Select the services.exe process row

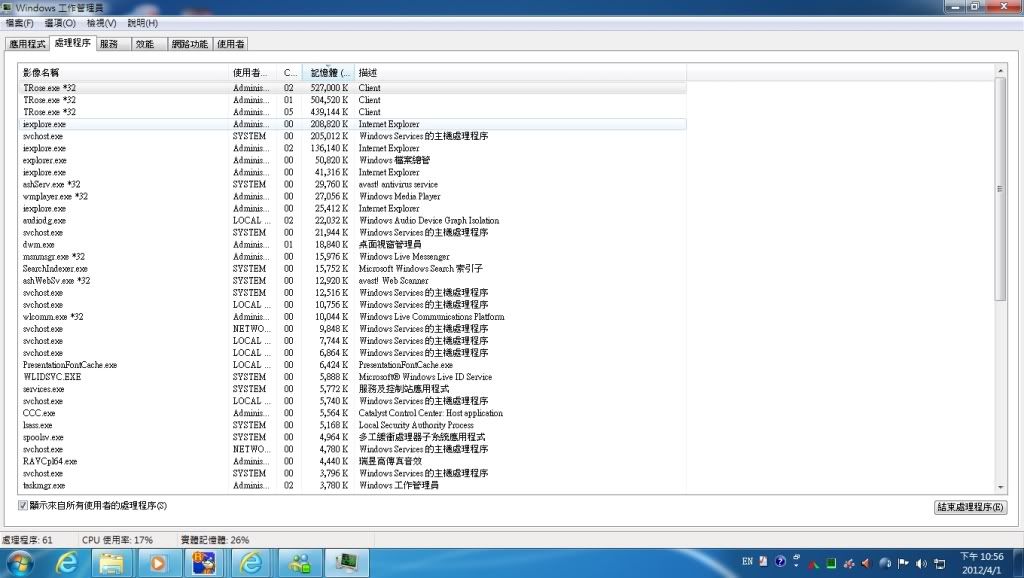tap(353, 389)
